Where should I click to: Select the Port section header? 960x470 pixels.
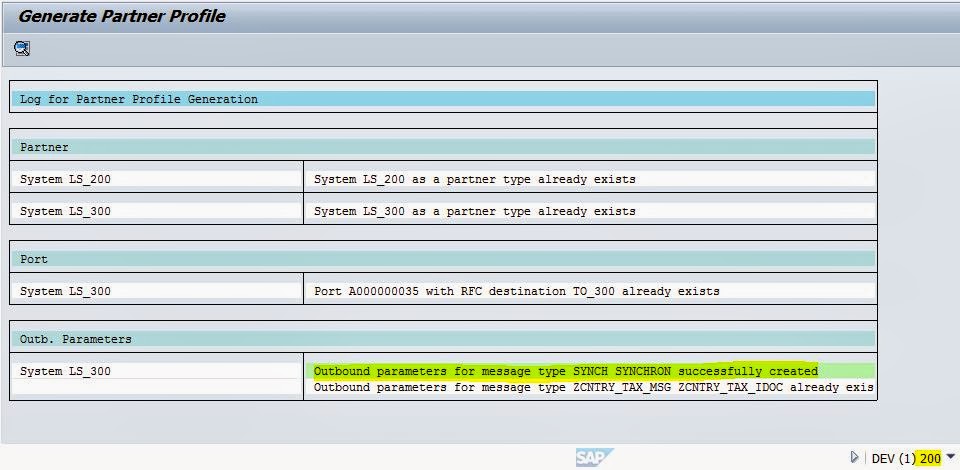443,259
